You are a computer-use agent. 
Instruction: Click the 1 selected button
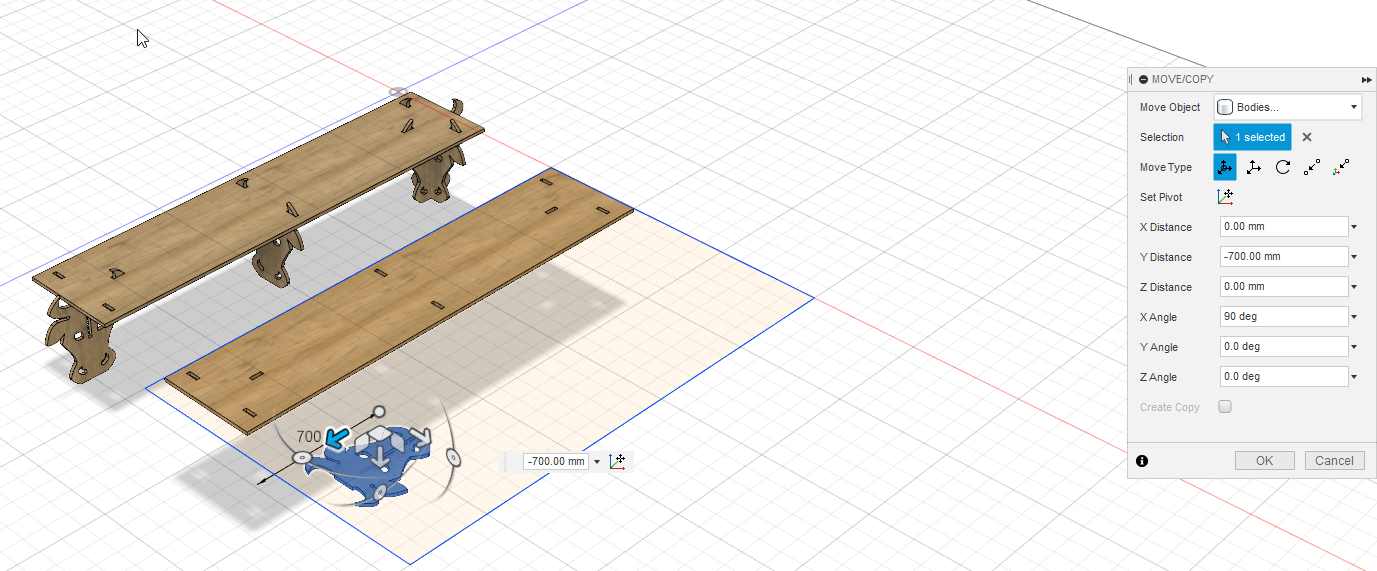coord(1252,137)
